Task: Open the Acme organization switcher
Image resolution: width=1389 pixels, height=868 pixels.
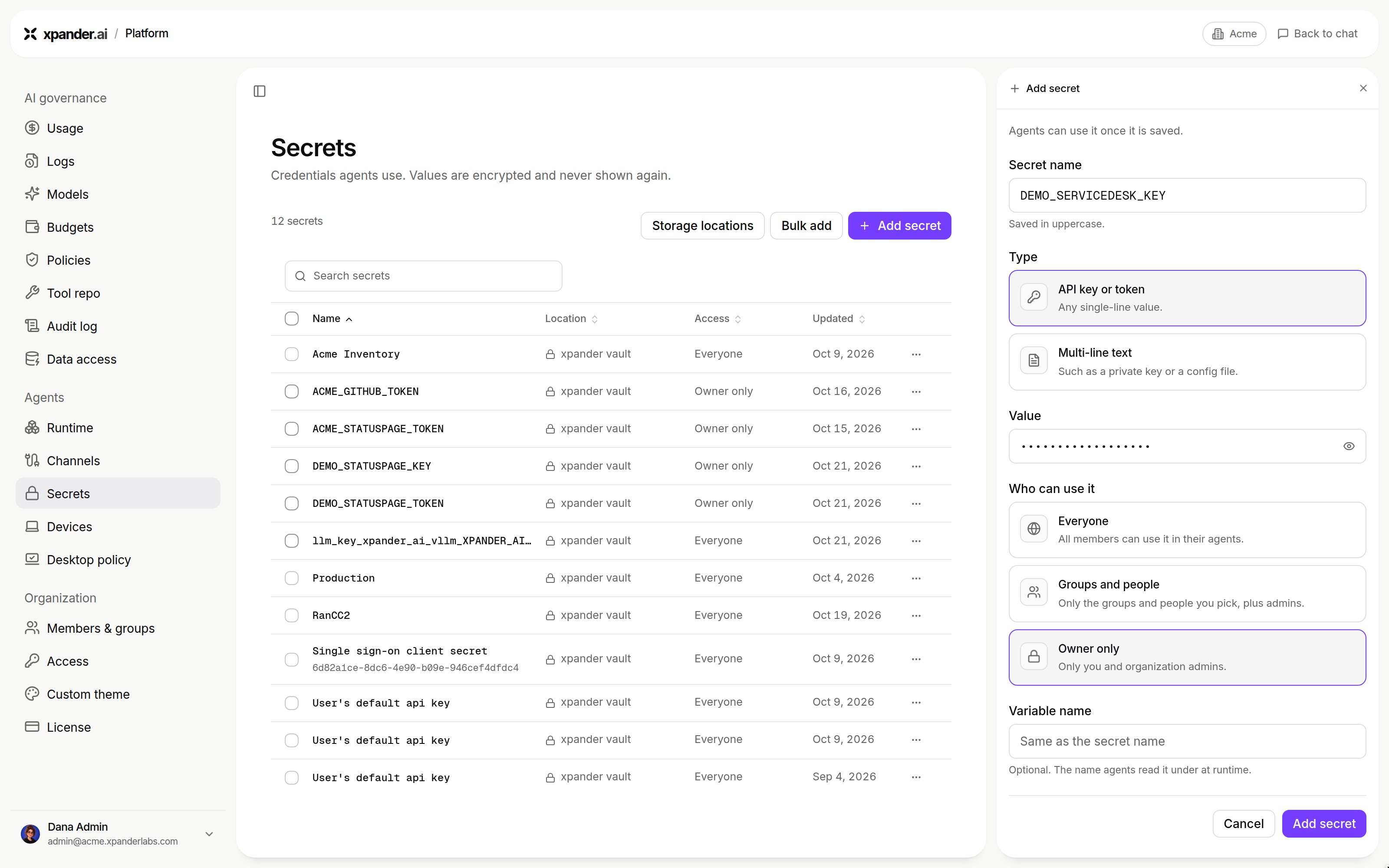Action: point(1234,34)
